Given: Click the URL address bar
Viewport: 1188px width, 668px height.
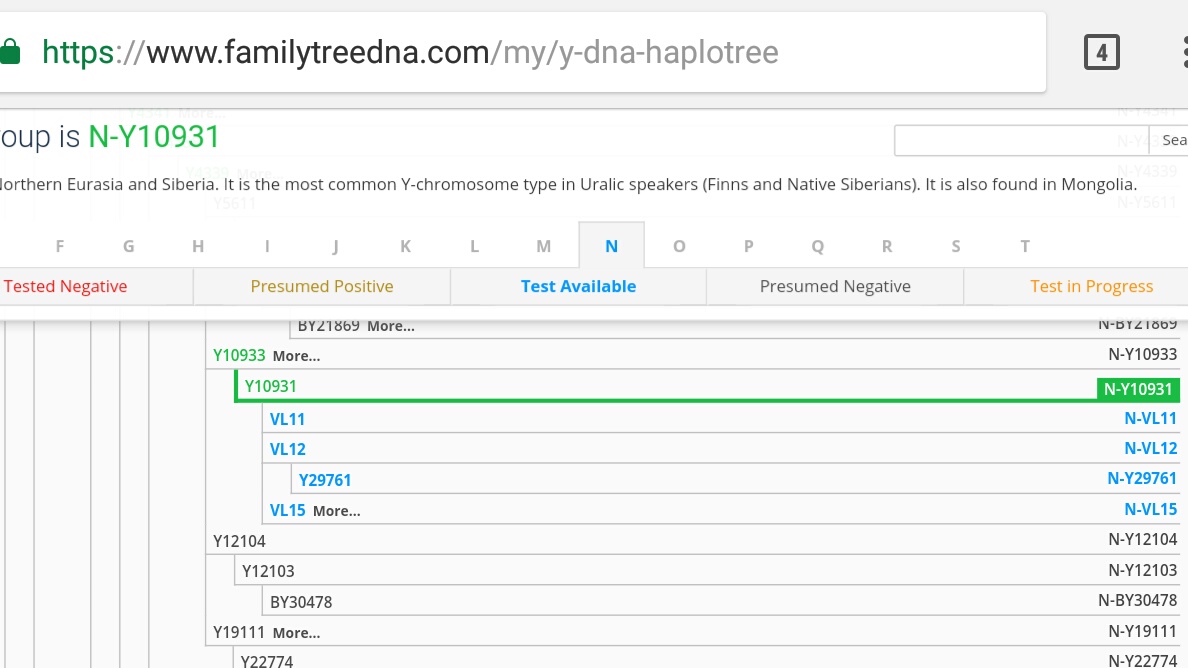Looking at the screenshot, I should tap(523, 52).
